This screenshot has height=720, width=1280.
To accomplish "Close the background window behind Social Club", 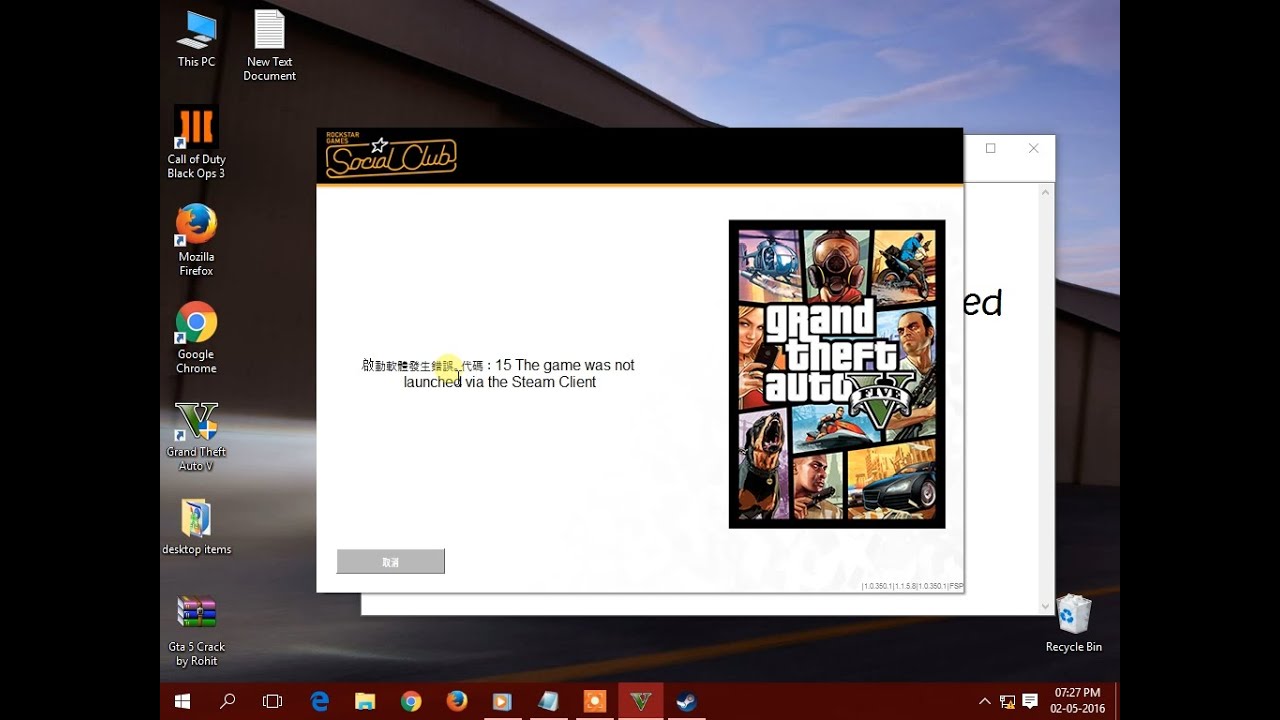I will tap(1033, 148).
